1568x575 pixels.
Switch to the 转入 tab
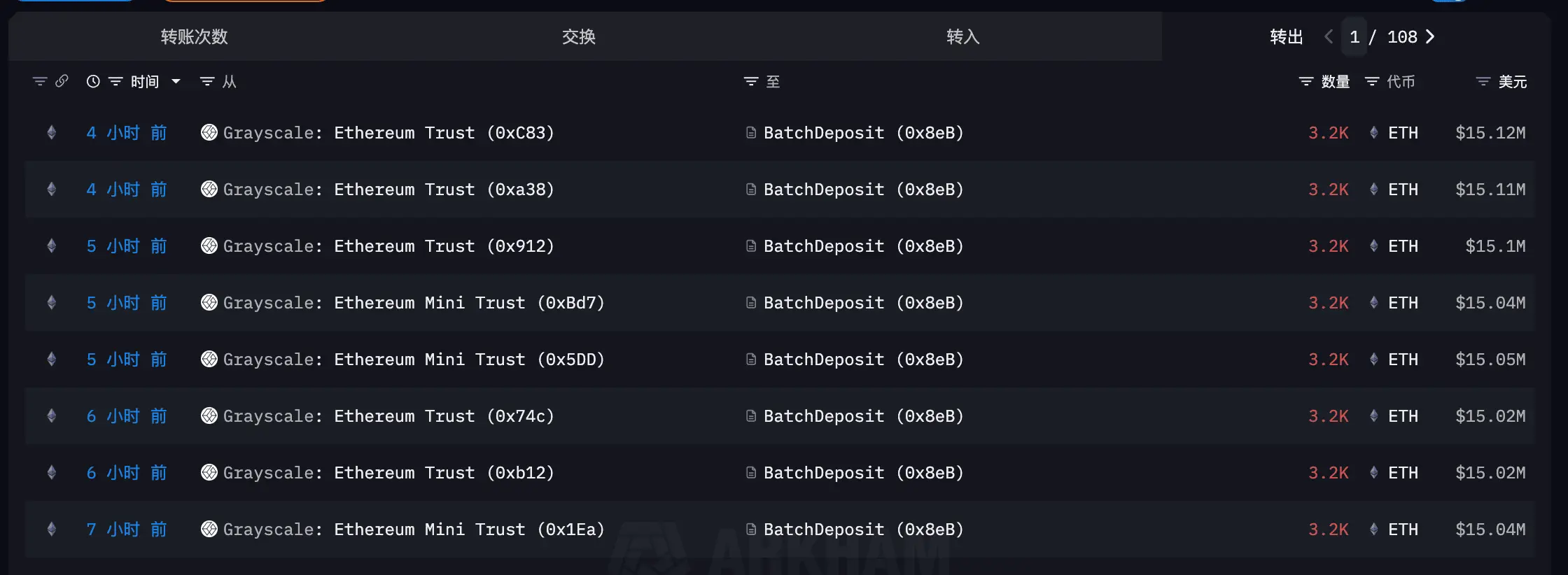pyautogui.click(x=962, y=36)
